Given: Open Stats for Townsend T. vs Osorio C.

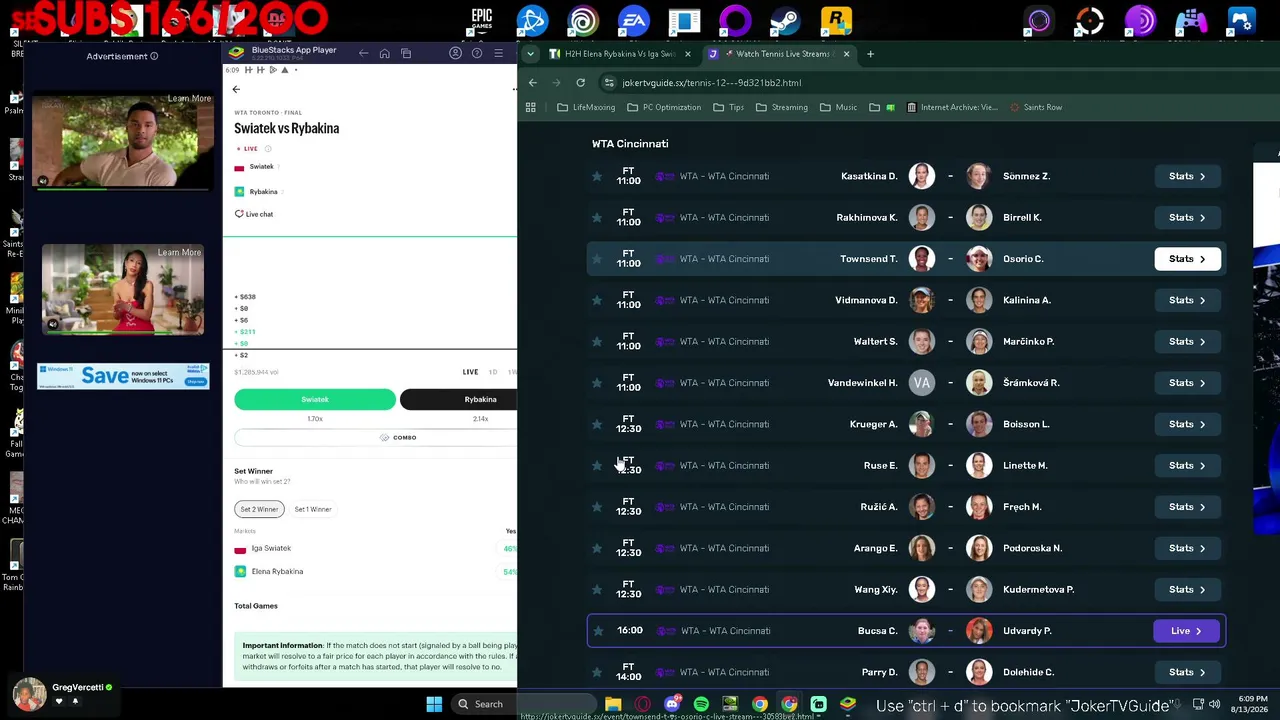Looking at the screenshot, I should (1187, 259).
